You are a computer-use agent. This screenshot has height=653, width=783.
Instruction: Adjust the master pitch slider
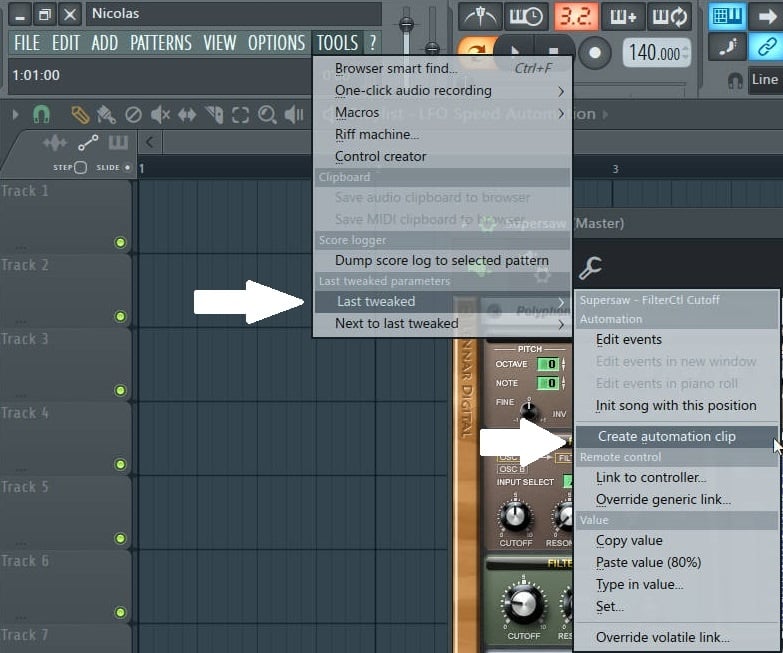pyautogui.click(x=432, y=48)
